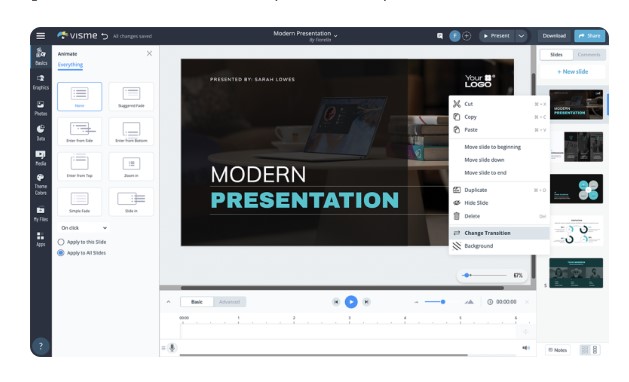
Task: Select the Slide In transition
Action: tap(131, 201)
